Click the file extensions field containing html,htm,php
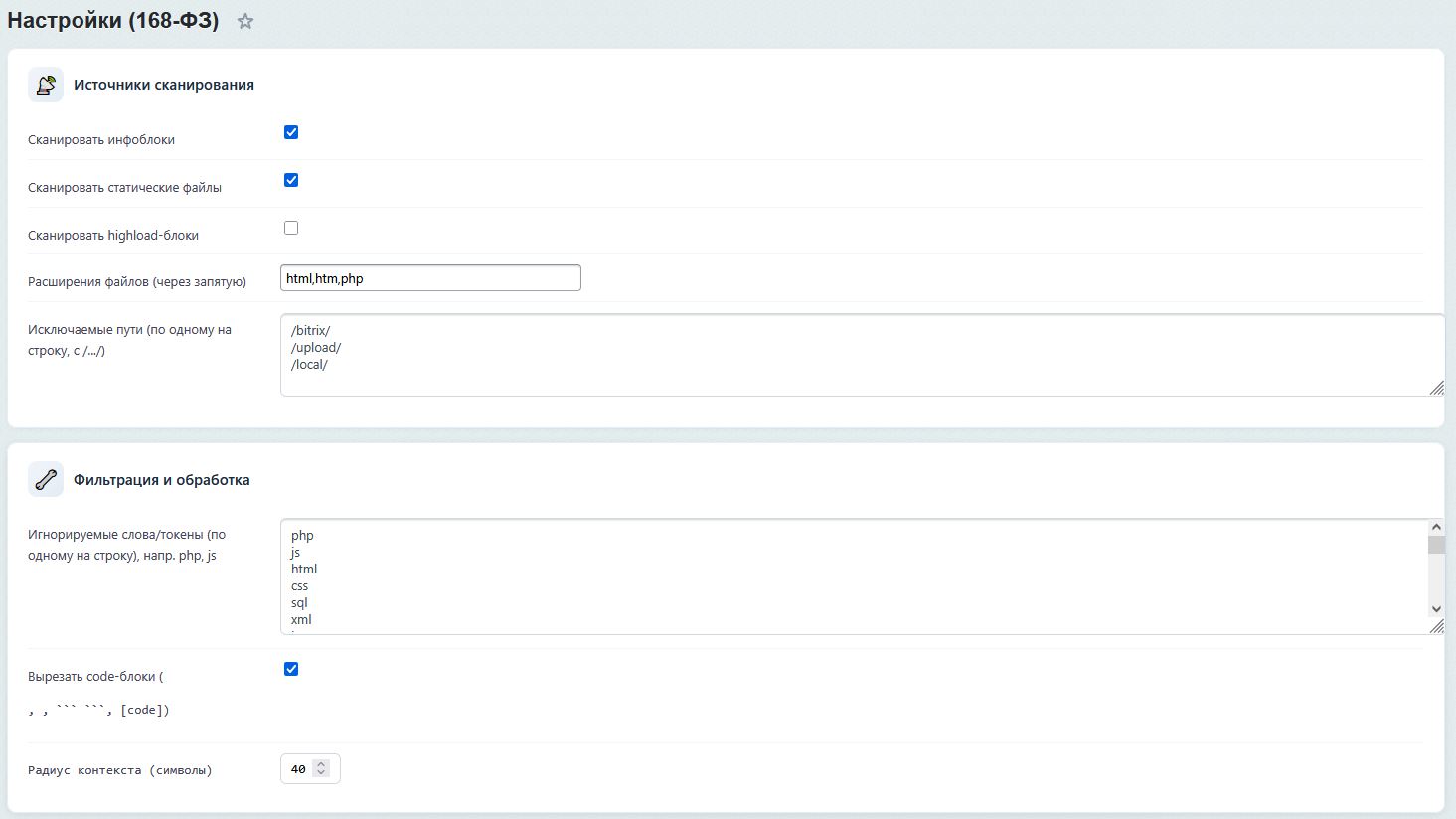 [430, 278]
